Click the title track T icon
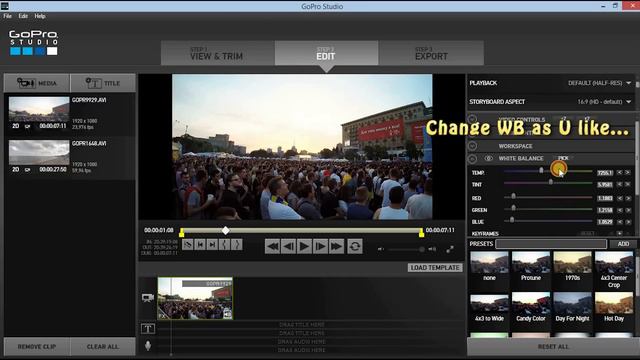 click(148, 328)
